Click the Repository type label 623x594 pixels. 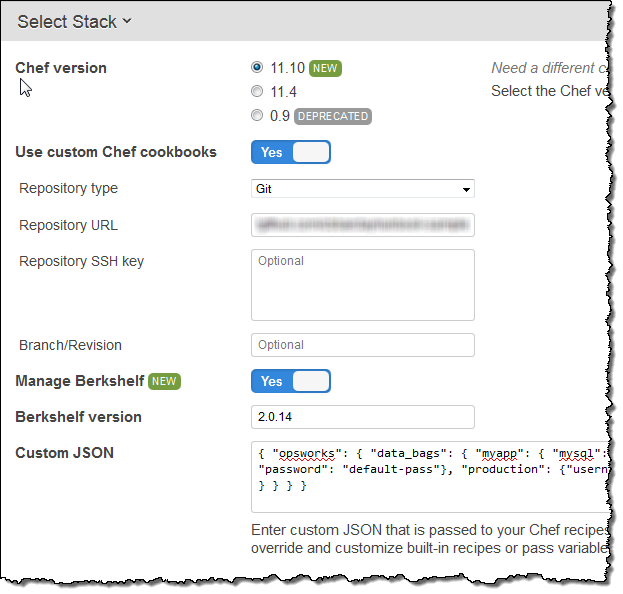pyautogui.click(x=68, y=188)
